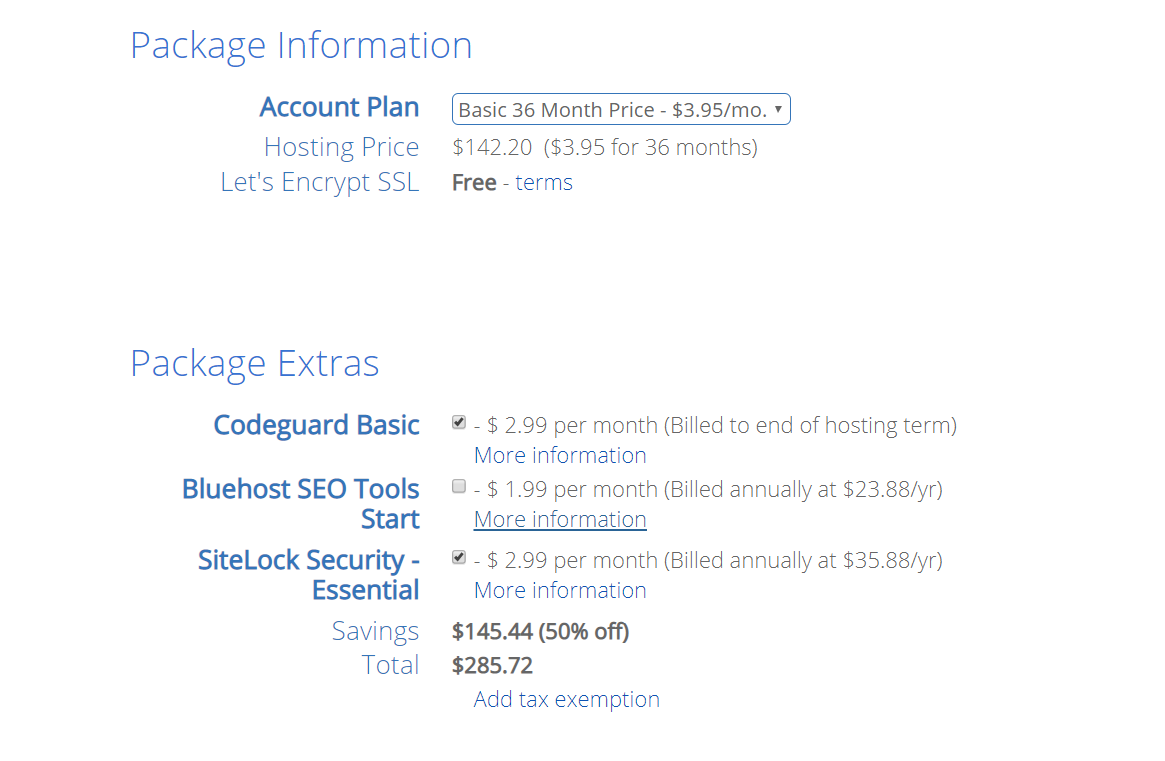Enable the Bluehost SEO Tools Start checkbox
Viewport: 1165px width, 761px height.
tap(458, 486)
